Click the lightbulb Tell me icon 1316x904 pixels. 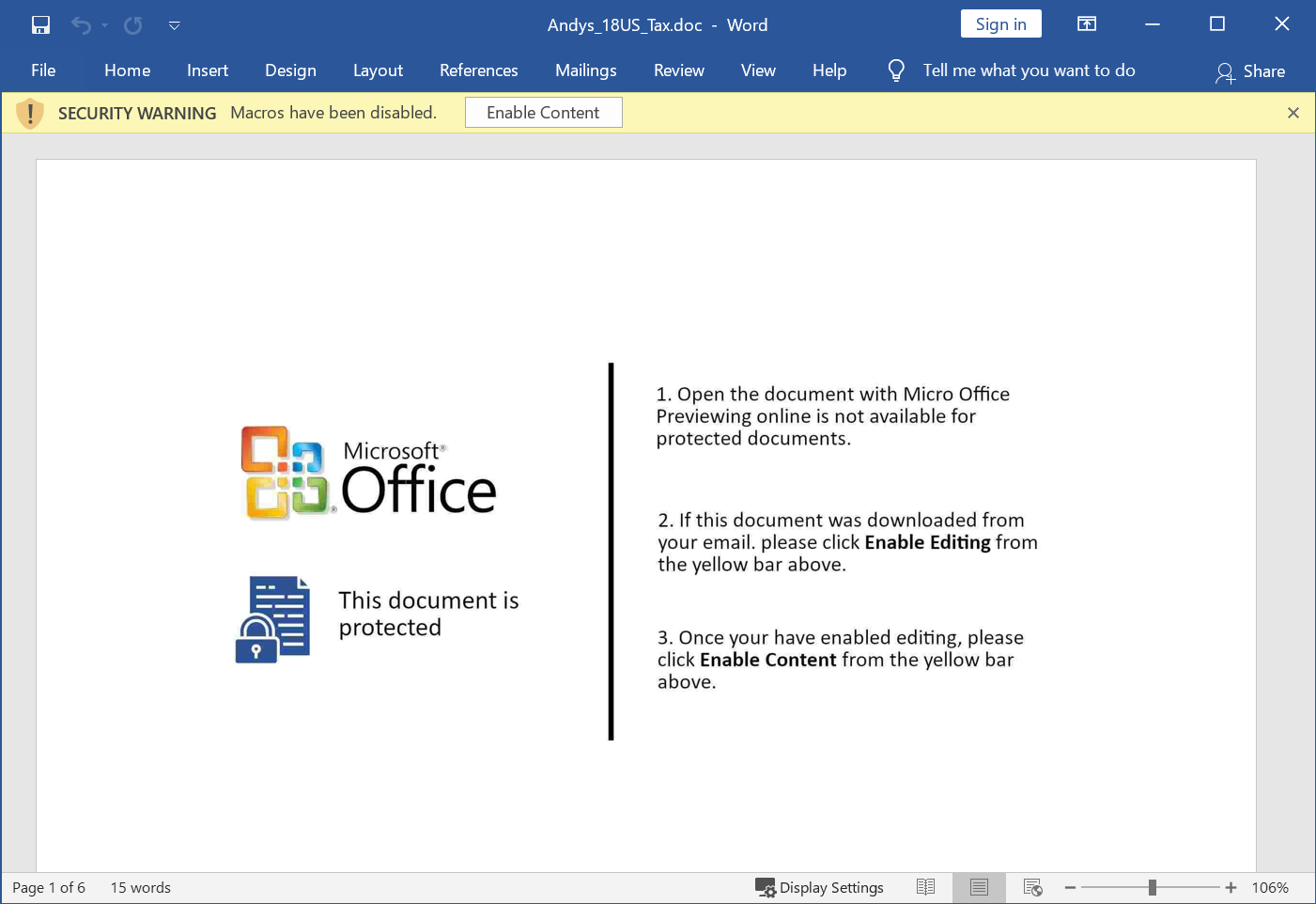pyautogui.click(x=896, y=70)
